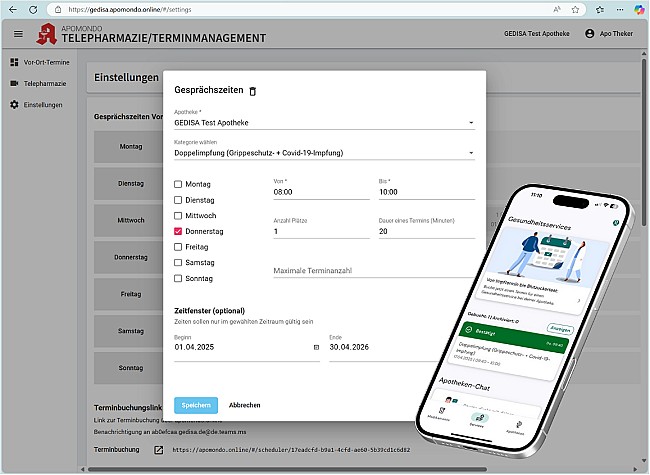Open Copilot icon in browser toolbar

tap(639, 9)
